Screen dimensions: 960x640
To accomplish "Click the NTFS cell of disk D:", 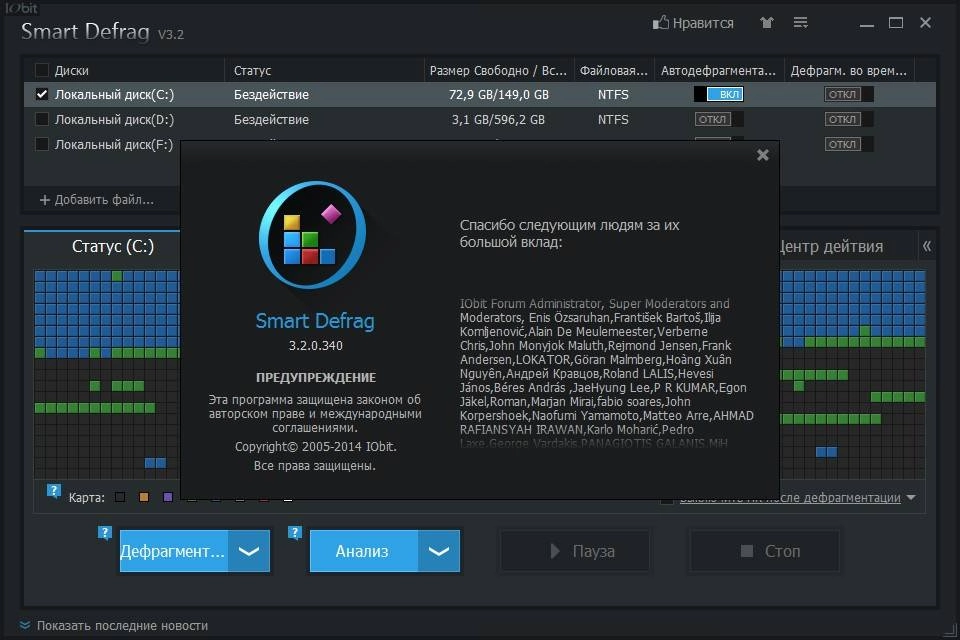I will click(x=613, y=119).
